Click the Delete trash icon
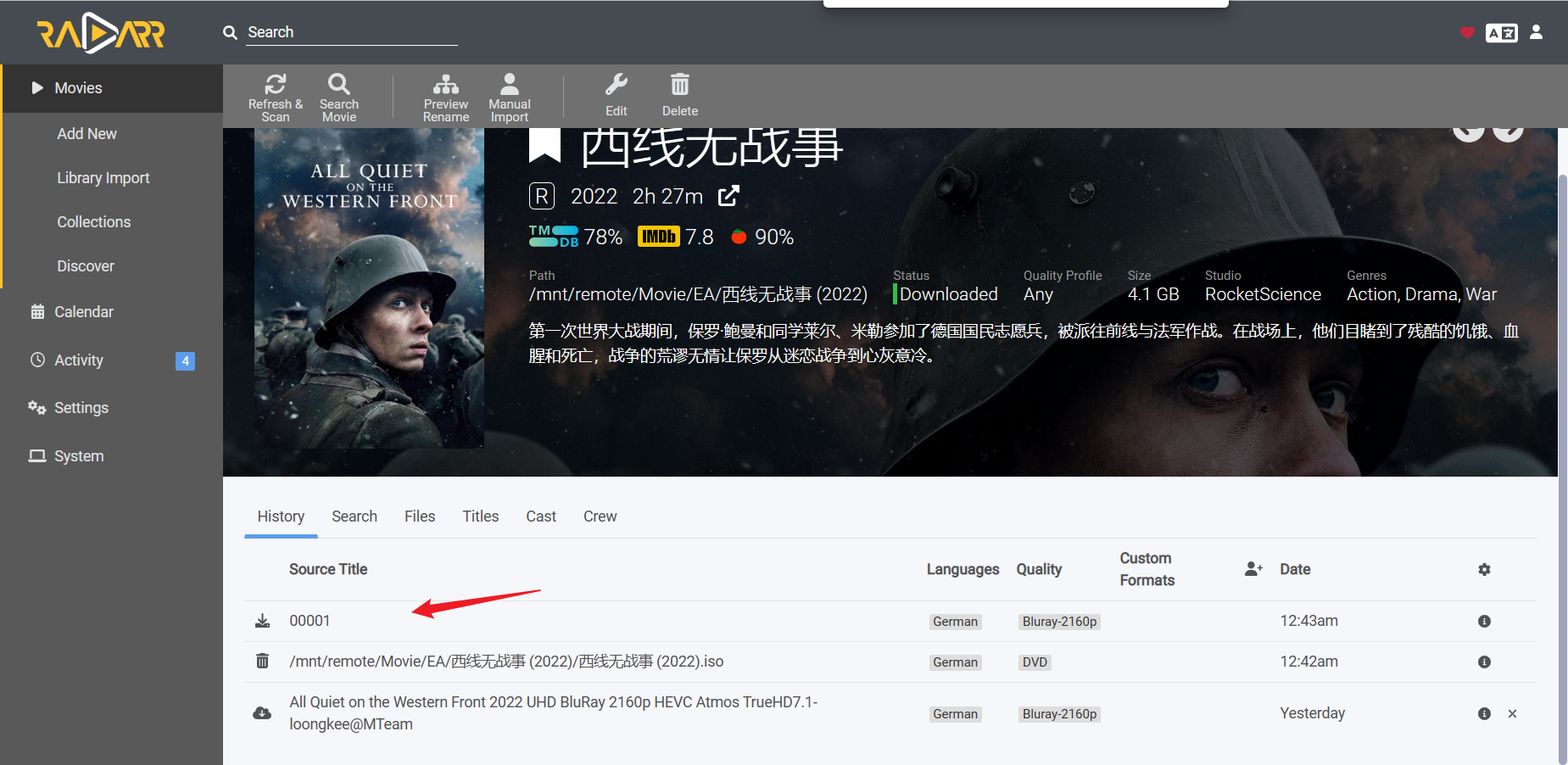This screenshot has width=1568, height=765. click(x=679, y=85)
